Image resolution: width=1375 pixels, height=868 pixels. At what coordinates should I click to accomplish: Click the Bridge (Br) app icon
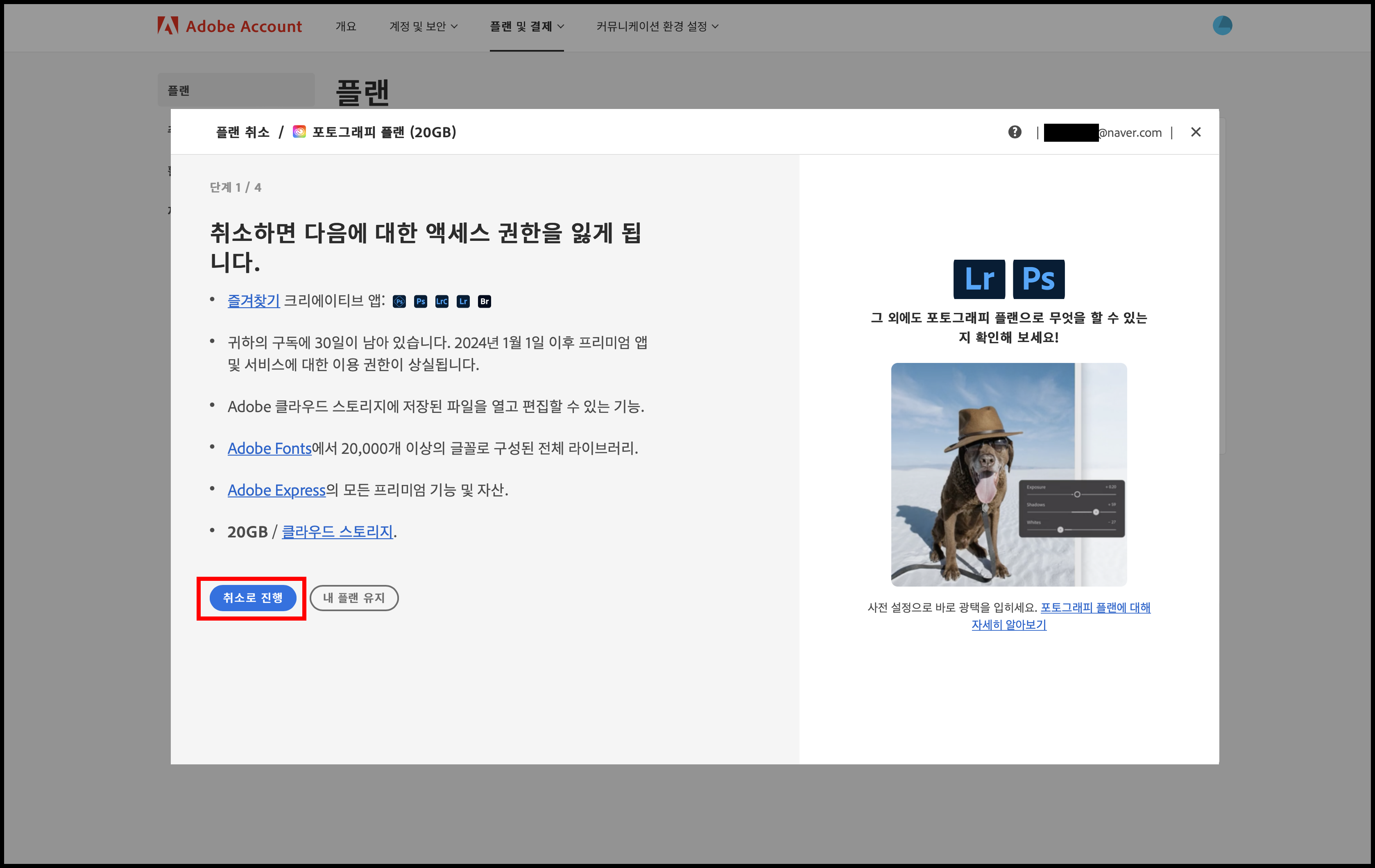coord(484,301)
